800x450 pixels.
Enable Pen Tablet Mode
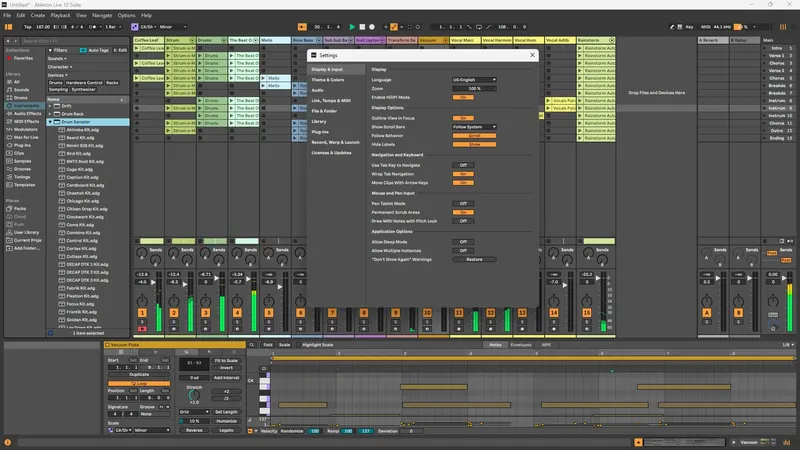click(463, 203)
